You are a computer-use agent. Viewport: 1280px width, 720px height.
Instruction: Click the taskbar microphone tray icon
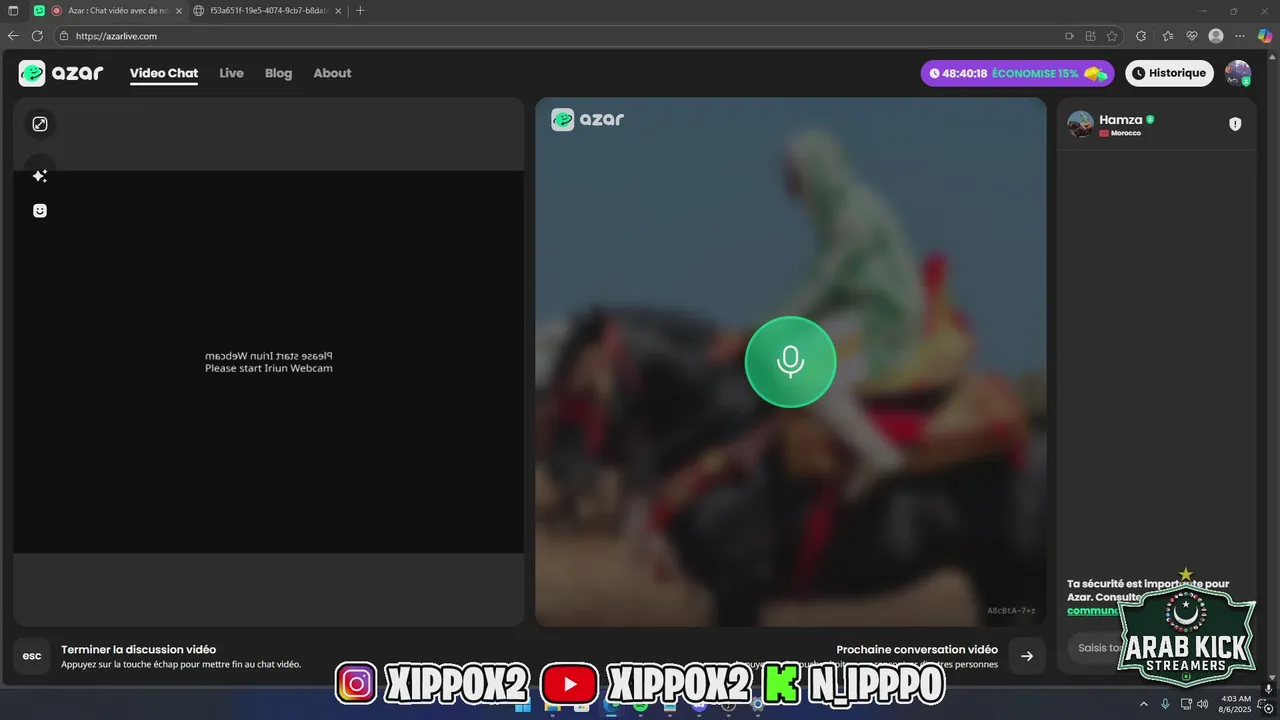(1165, 704)
